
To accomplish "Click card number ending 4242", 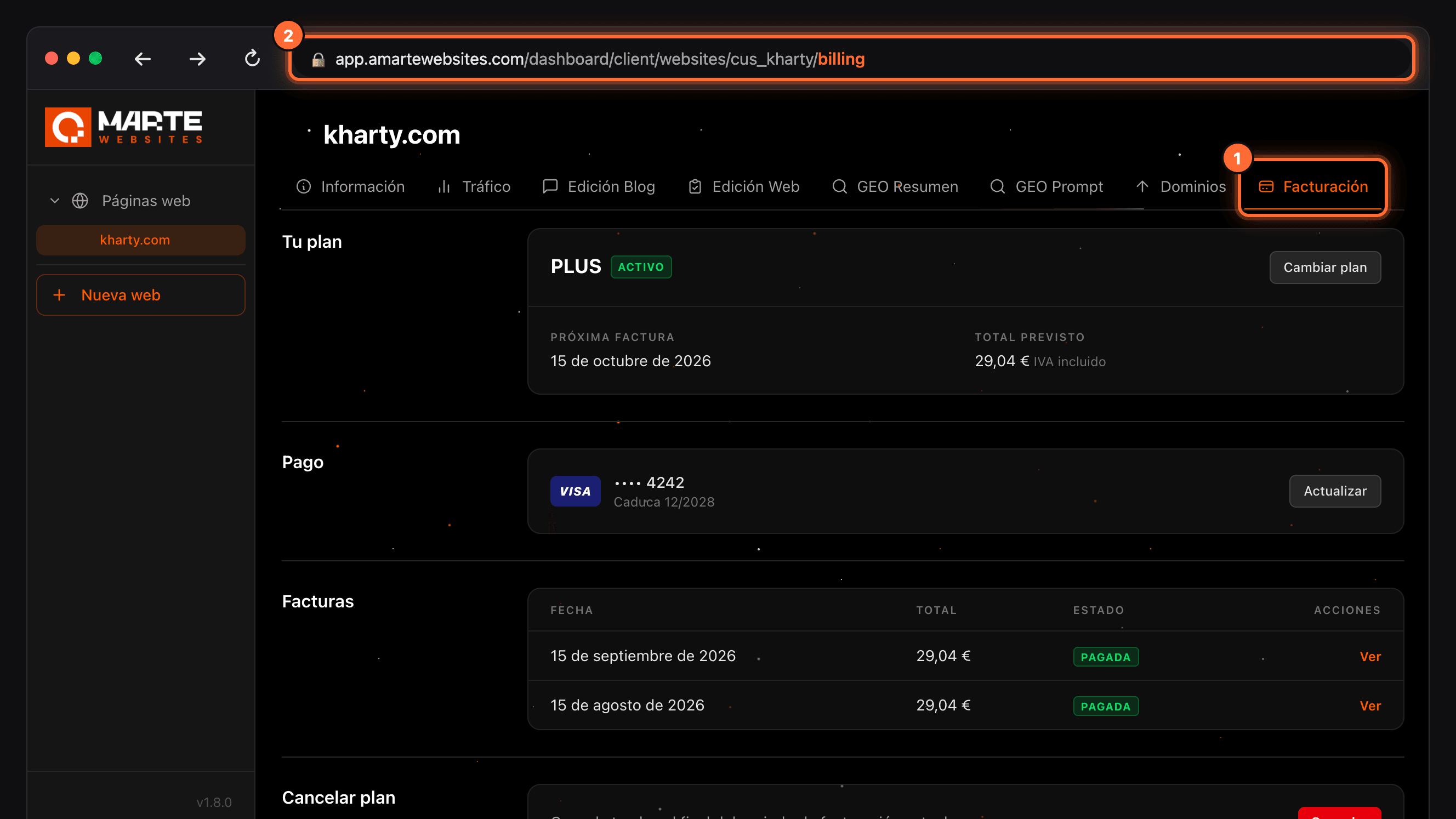I will coord(649,482).
